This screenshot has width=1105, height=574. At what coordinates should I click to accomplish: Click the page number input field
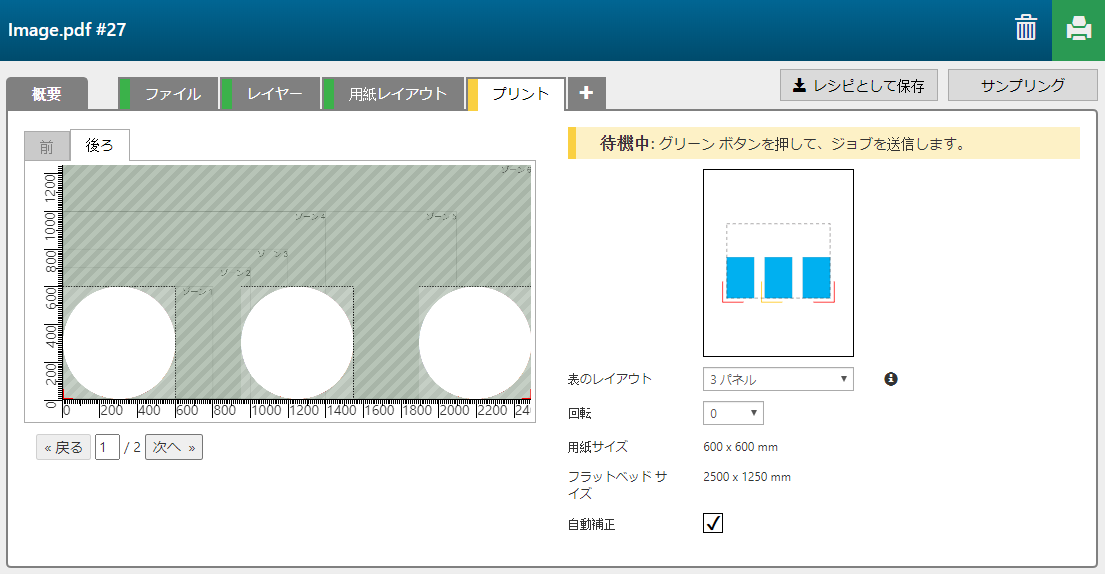[107, 447]
